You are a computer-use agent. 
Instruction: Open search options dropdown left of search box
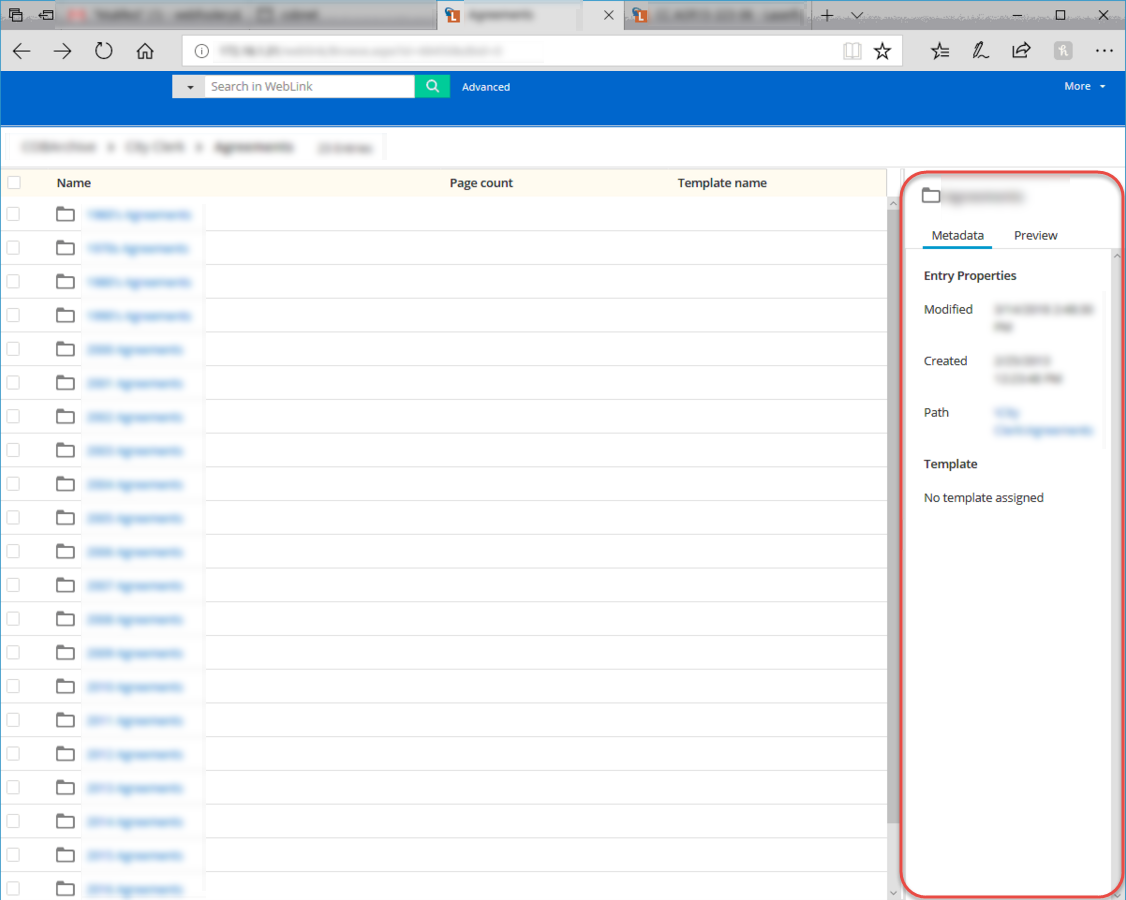(189, 87)
